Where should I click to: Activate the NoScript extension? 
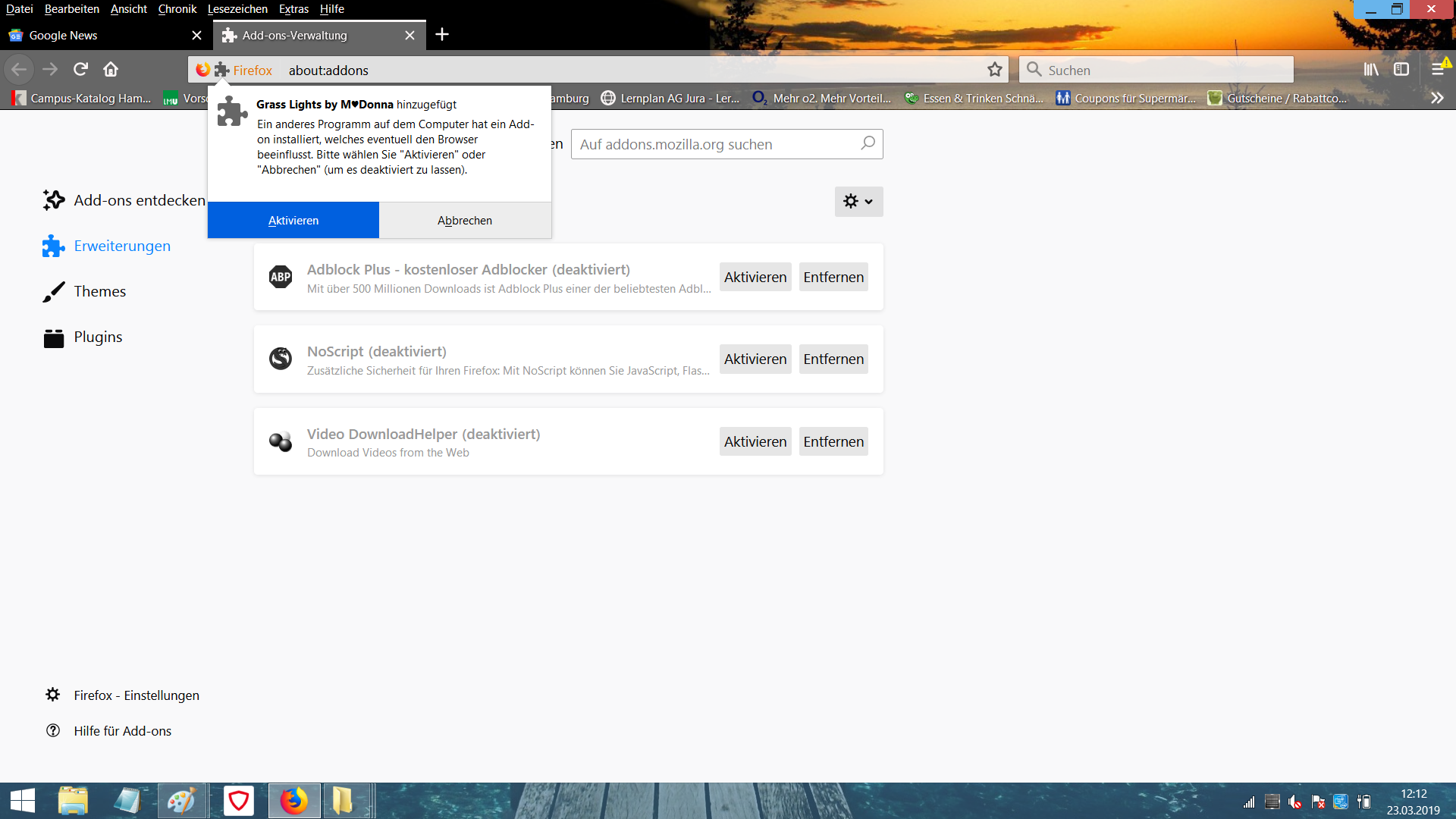pos(755,359)
